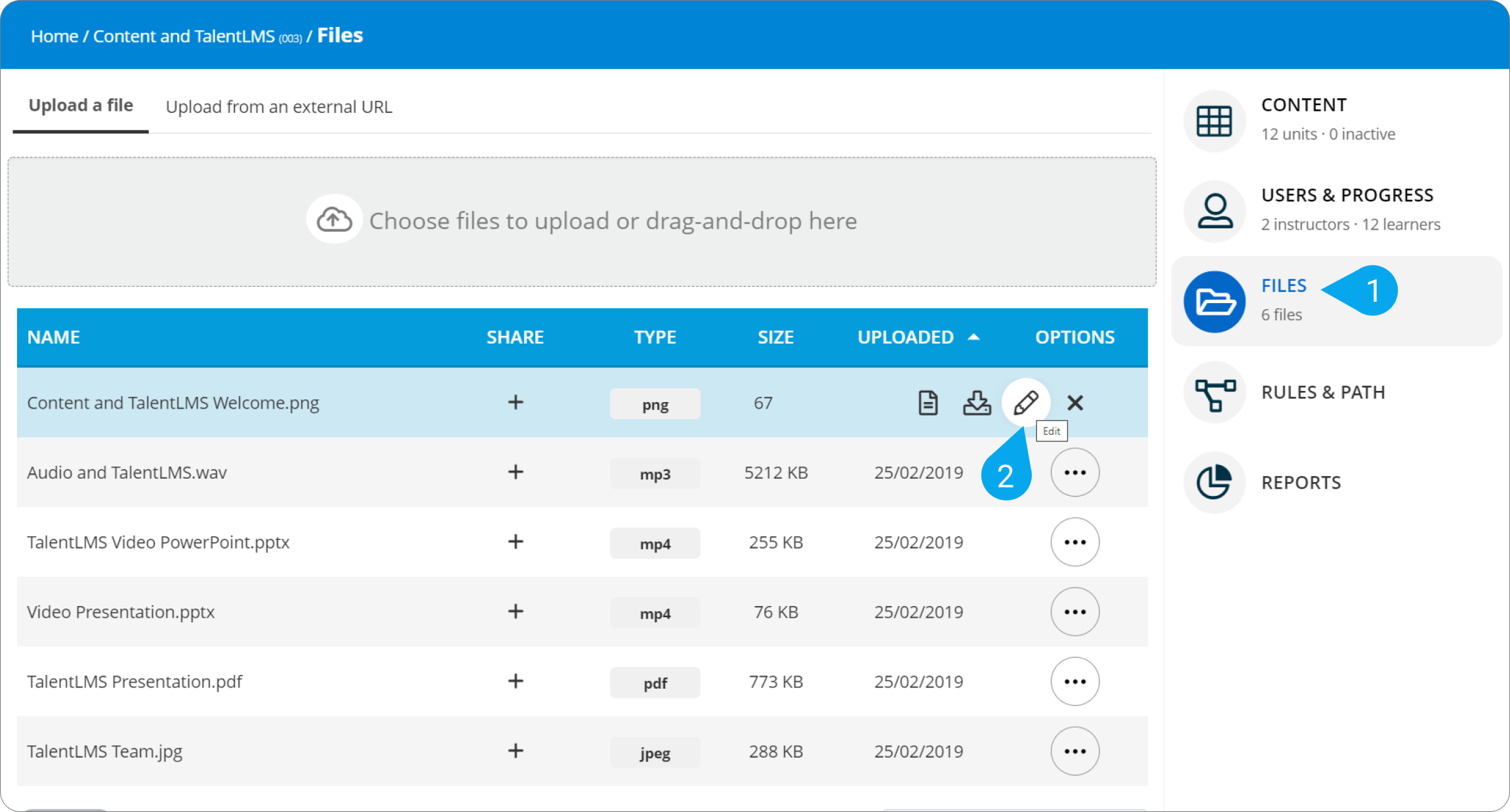This screenshot has width=1510, height=812.
Task: Select TalentLMS Presentation.pdf file name
Action: (x=134, y=681)
